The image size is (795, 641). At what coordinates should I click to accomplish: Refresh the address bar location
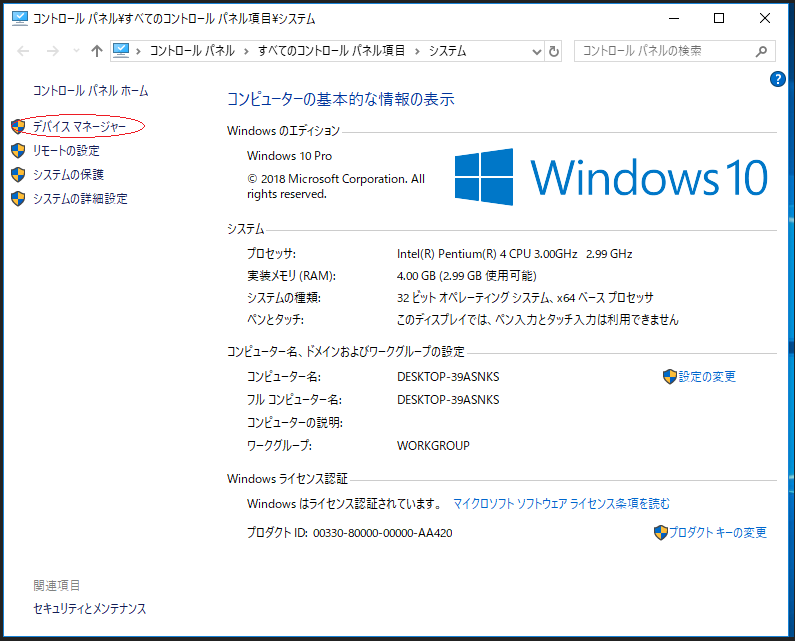coord(554,51)
